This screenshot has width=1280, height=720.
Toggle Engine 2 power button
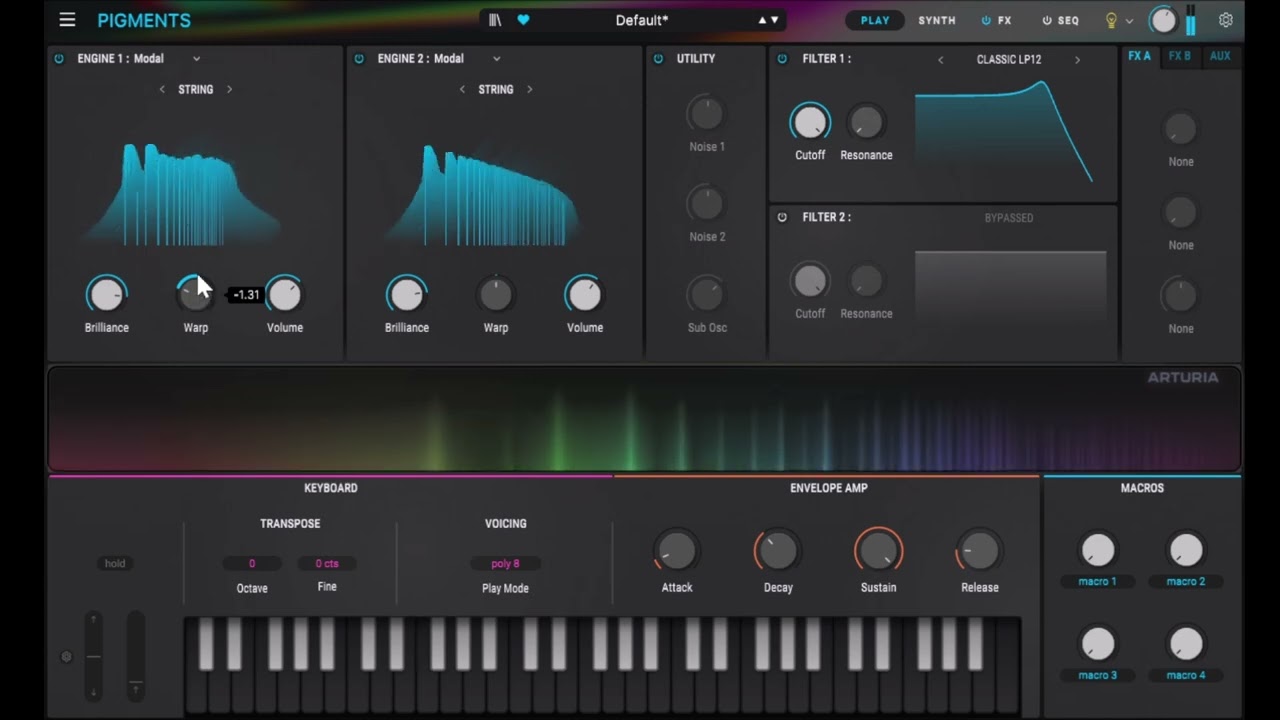point(359,59)
